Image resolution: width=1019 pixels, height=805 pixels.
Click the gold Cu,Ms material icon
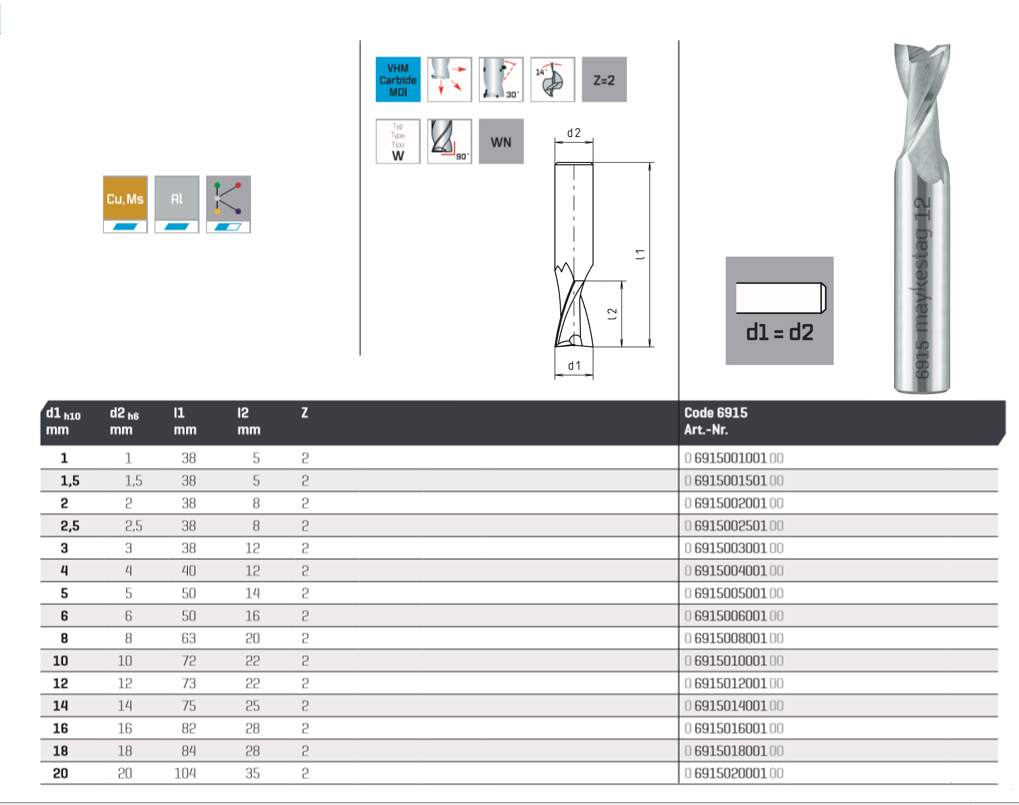tap(125, 199)
